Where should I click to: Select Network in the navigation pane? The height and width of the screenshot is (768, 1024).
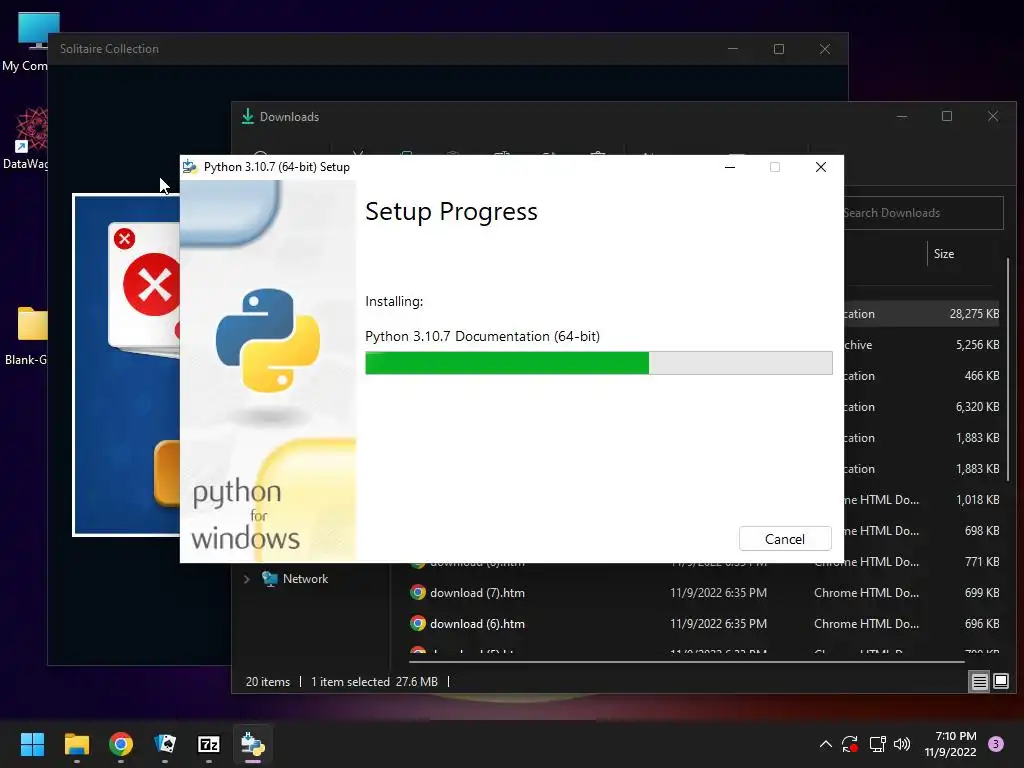tap(305, 579)
